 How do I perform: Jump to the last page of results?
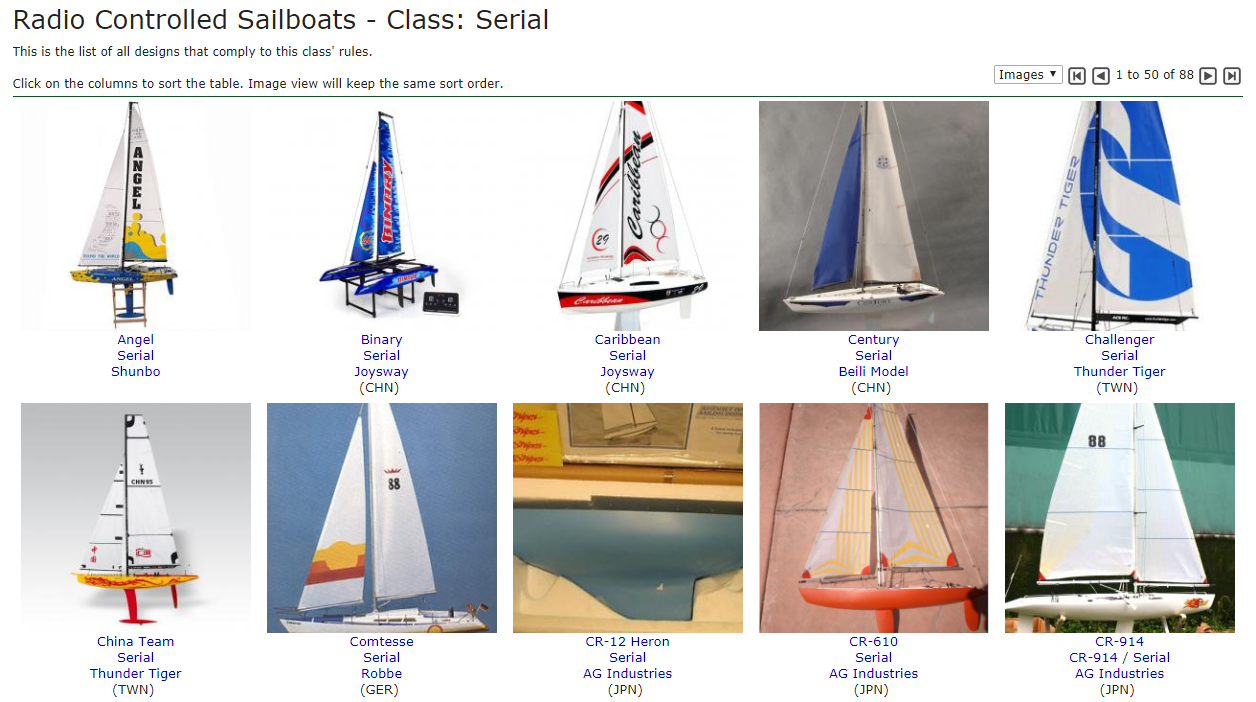(x=1232, y=76)
